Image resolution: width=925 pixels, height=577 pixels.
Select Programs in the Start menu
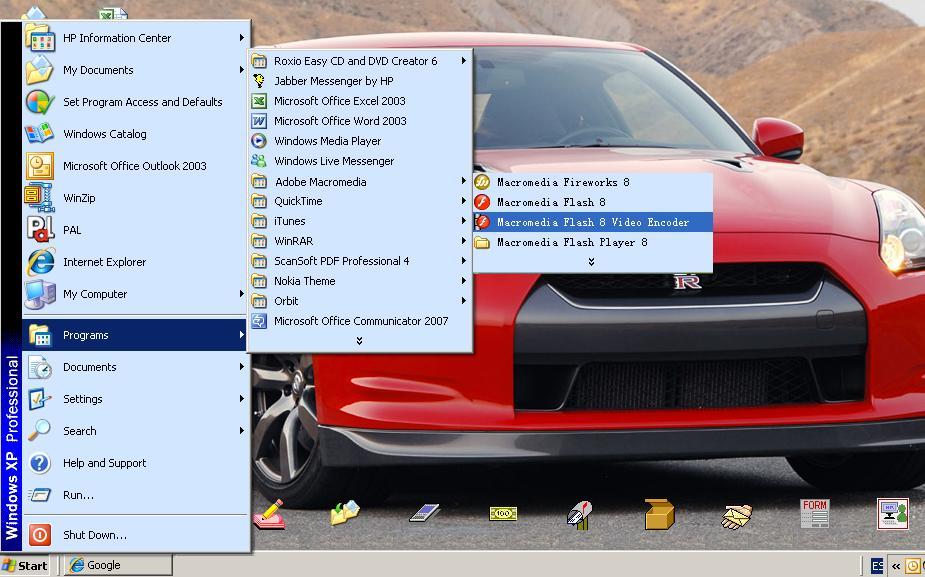coord(135,335)
